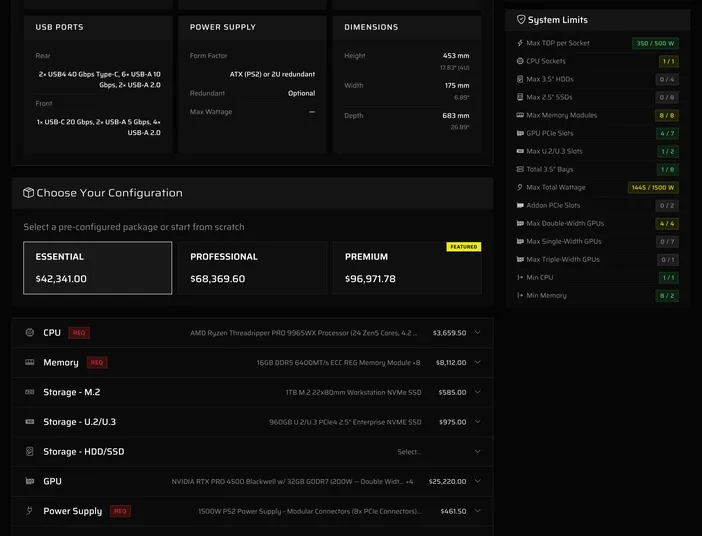Image resolution: width=702 pixels, height=536 pixels.
Task: Click the 960GB U.2/U.3 PCIe4 Enterprise NVME SSD text
Action: coord(345,422)
